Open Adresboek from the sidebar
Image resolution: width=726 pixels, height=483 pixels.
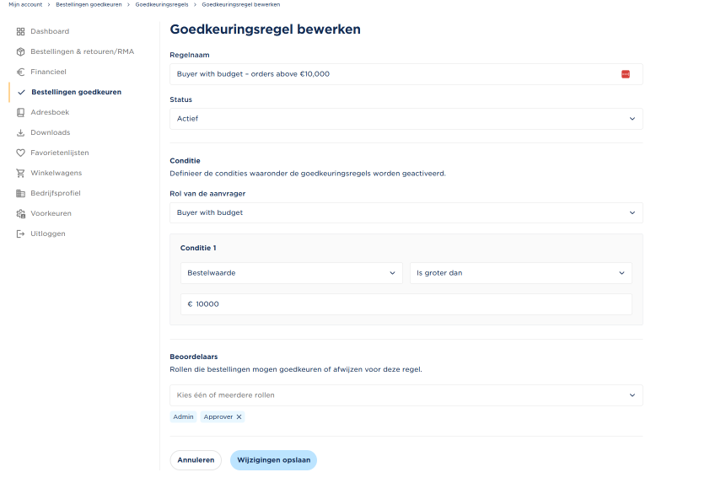pyautogui.click(x=50, y=113)
